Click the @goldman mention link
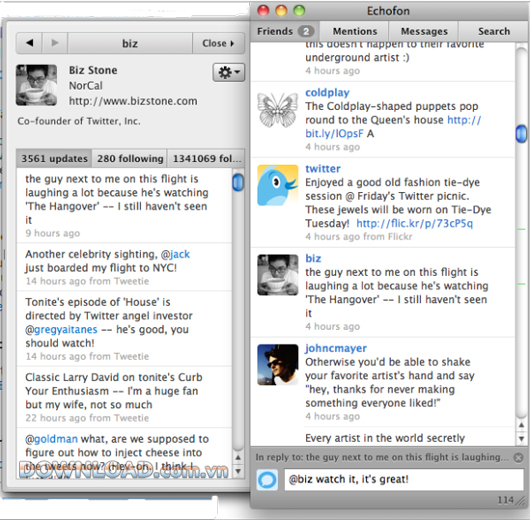Image resolution: width=530 pixels, height=520 pixels. coord(51,439)
